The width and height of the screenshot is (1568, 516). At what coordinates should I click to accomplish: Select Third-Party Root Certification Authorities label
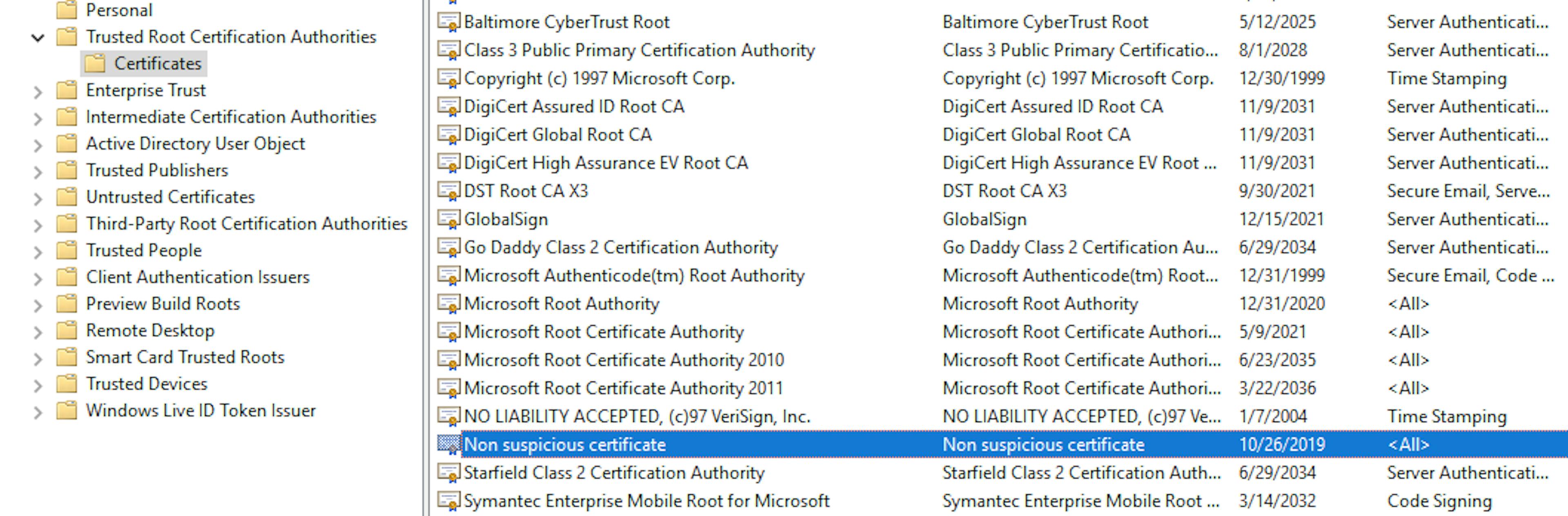[x=247, y=223]
